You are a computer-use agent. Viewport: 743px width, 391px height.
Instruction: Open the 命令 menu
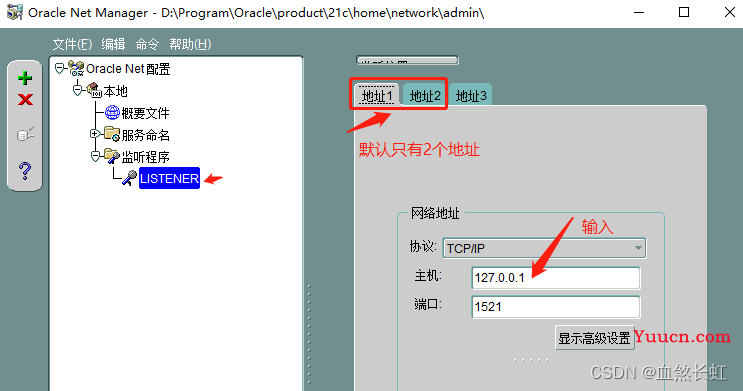pos(147,44)
